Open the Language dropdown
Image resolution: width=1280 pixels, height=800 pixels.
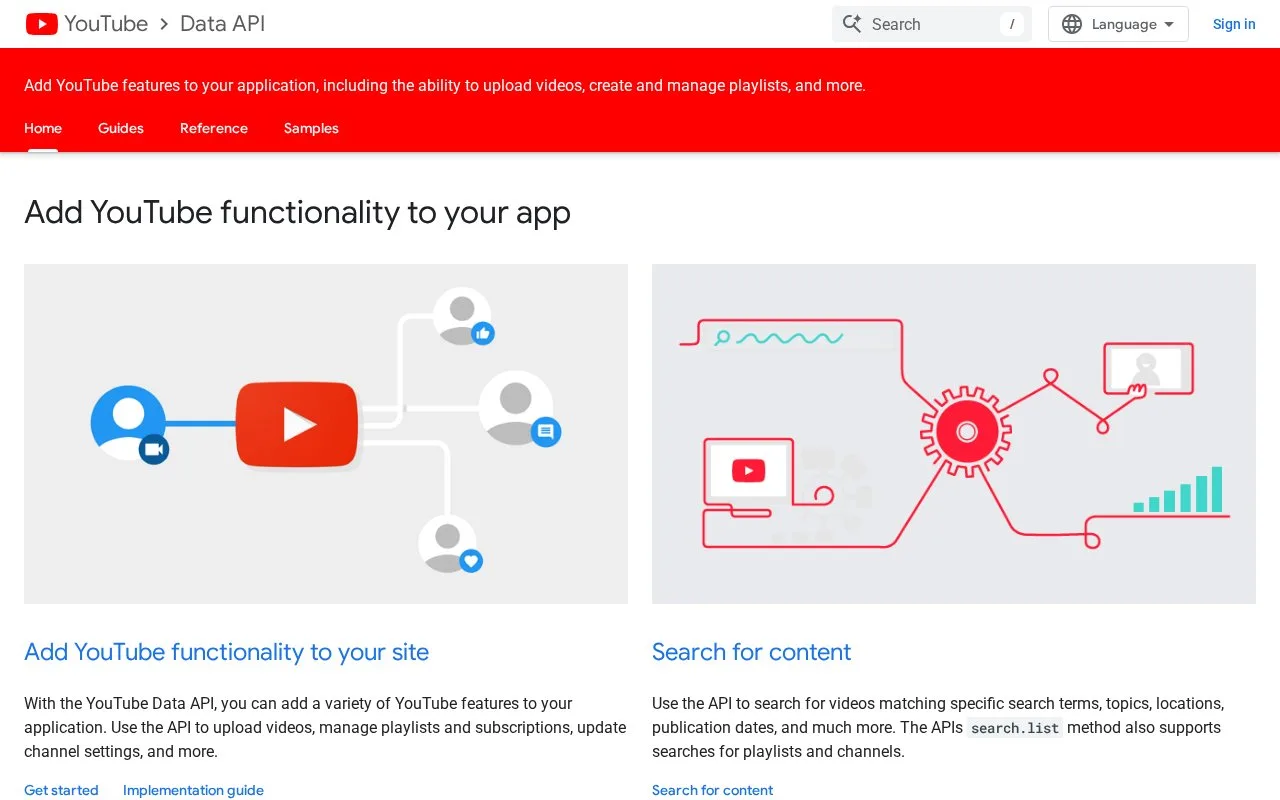pyautogui.click(x=1118, y=24)
